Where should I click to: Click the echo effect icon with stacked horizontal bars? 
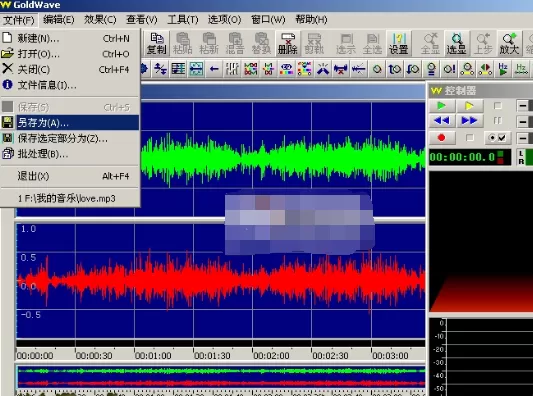pos(178,69)
